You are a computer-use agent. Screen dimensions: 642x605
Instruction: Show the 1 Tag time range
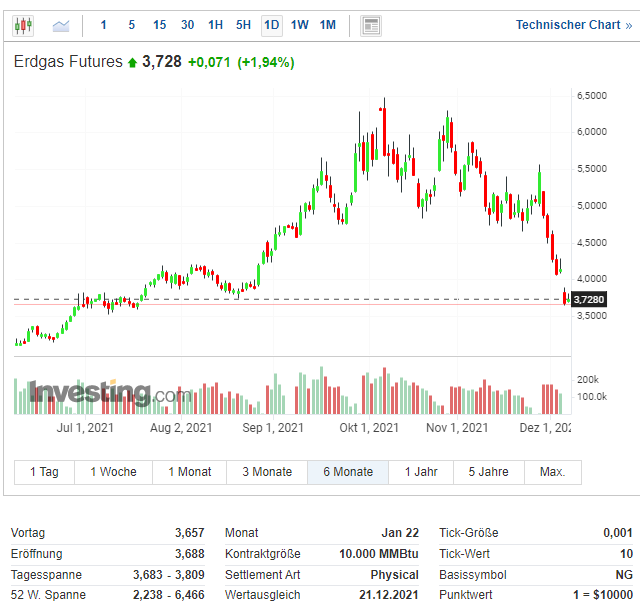click(x=44, y=472)
